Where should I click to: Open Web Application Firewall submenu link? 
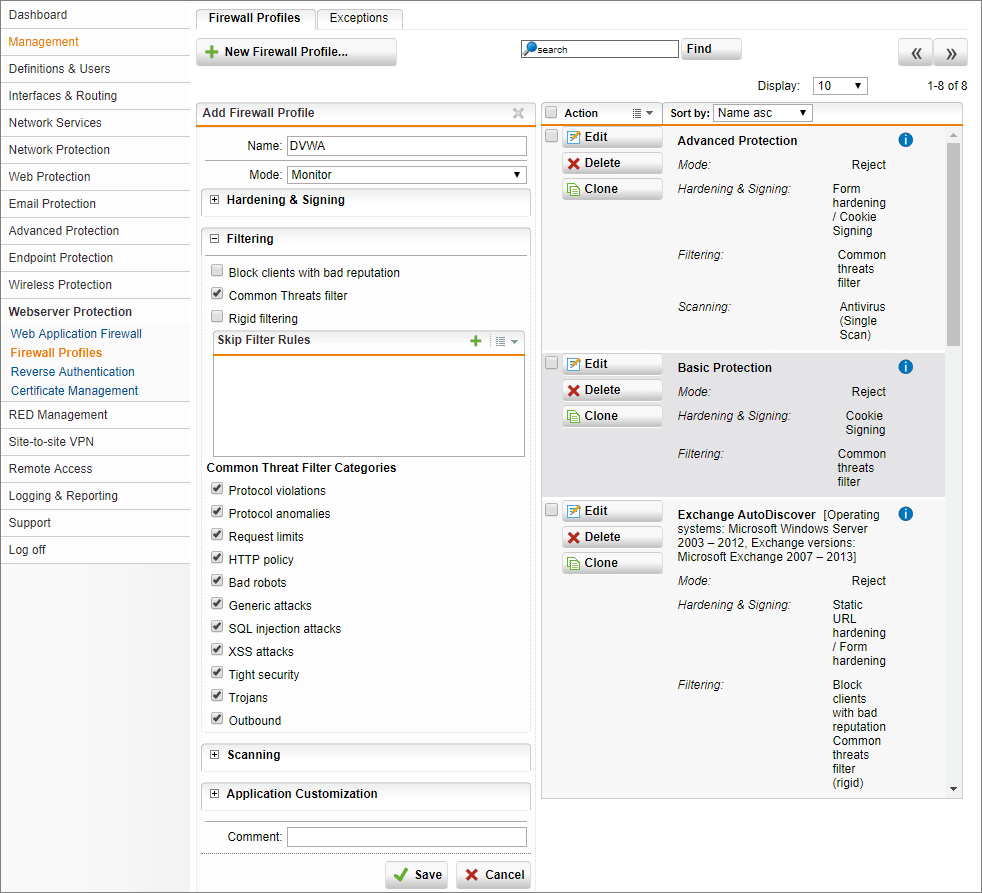point(76,334)
